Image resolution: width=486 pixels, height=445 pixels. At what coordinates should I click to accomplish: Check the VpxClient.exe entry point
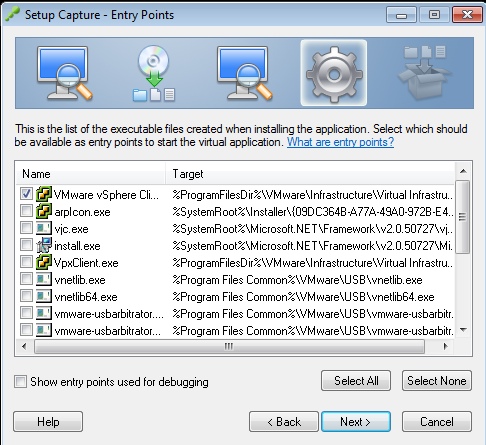[x=26, y=262]
